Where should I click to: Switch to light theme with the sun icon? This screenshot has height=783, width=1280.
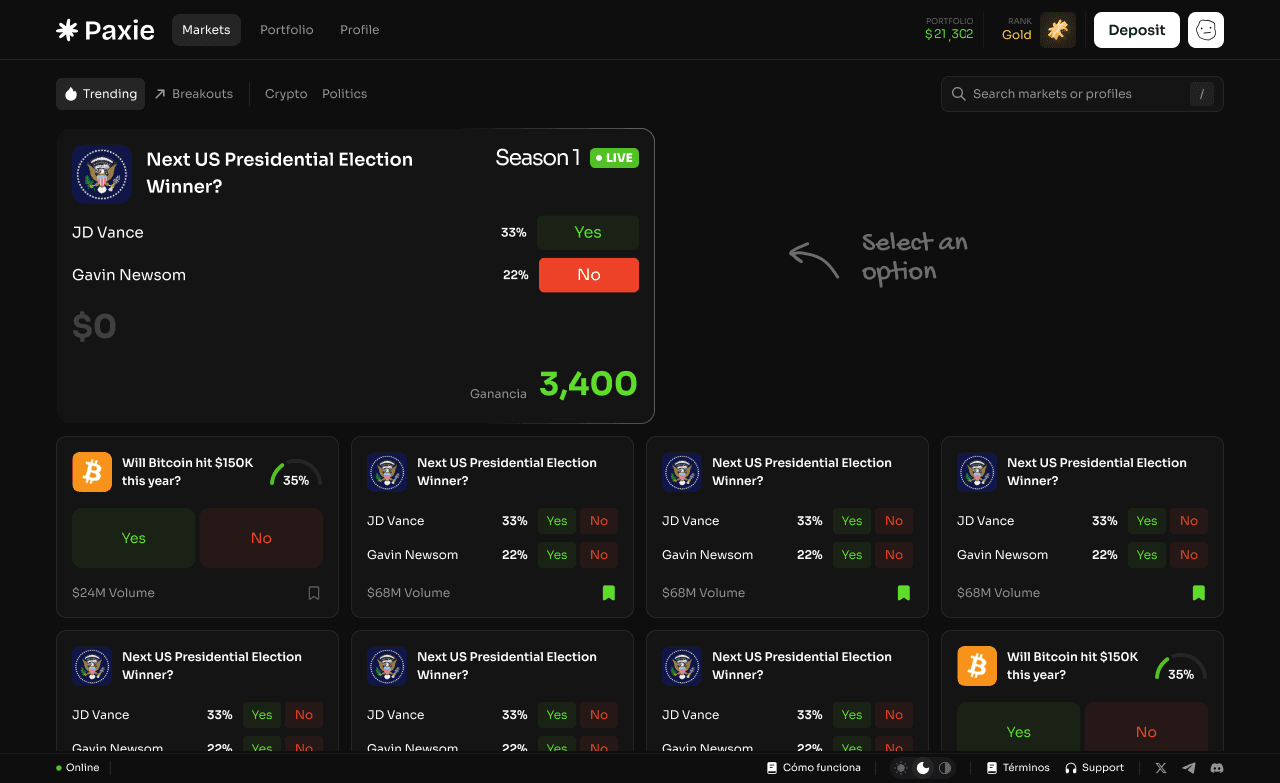click(901, 768)
